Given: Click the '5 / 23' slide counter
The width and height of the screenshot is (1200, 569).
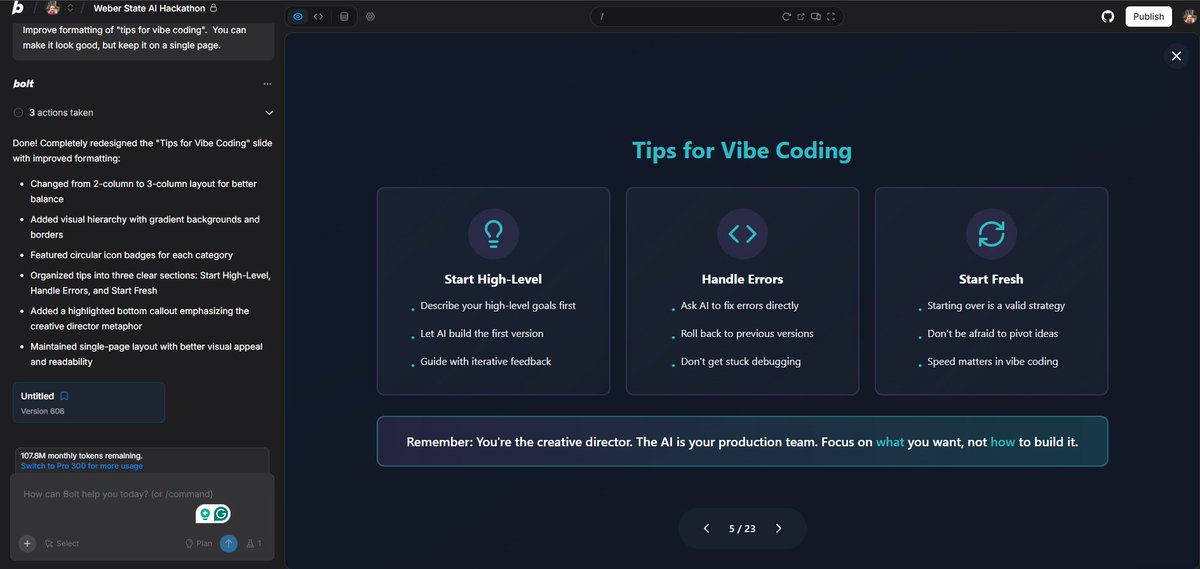Looking at the screenshot, I should (742, 528).
